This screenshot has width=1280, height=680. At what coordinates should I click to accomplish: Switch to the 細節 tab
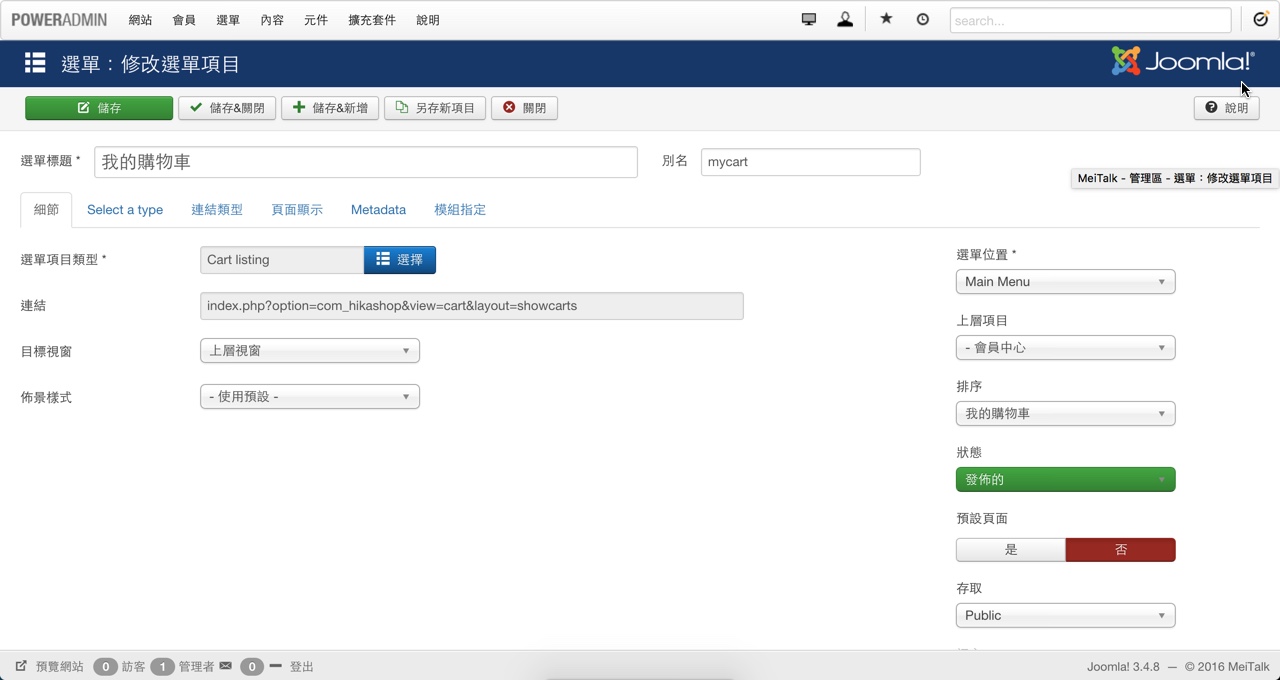click(x=46, y=210)
